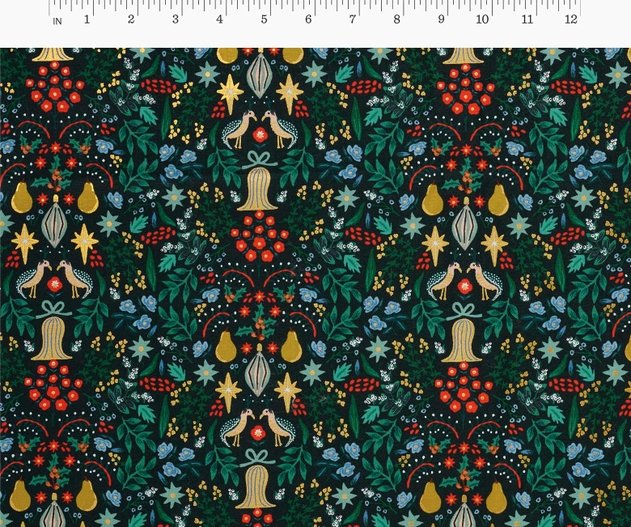Select the number 4 on the ruler
Screen dimensions: 631x527
[x=219, y=19]
